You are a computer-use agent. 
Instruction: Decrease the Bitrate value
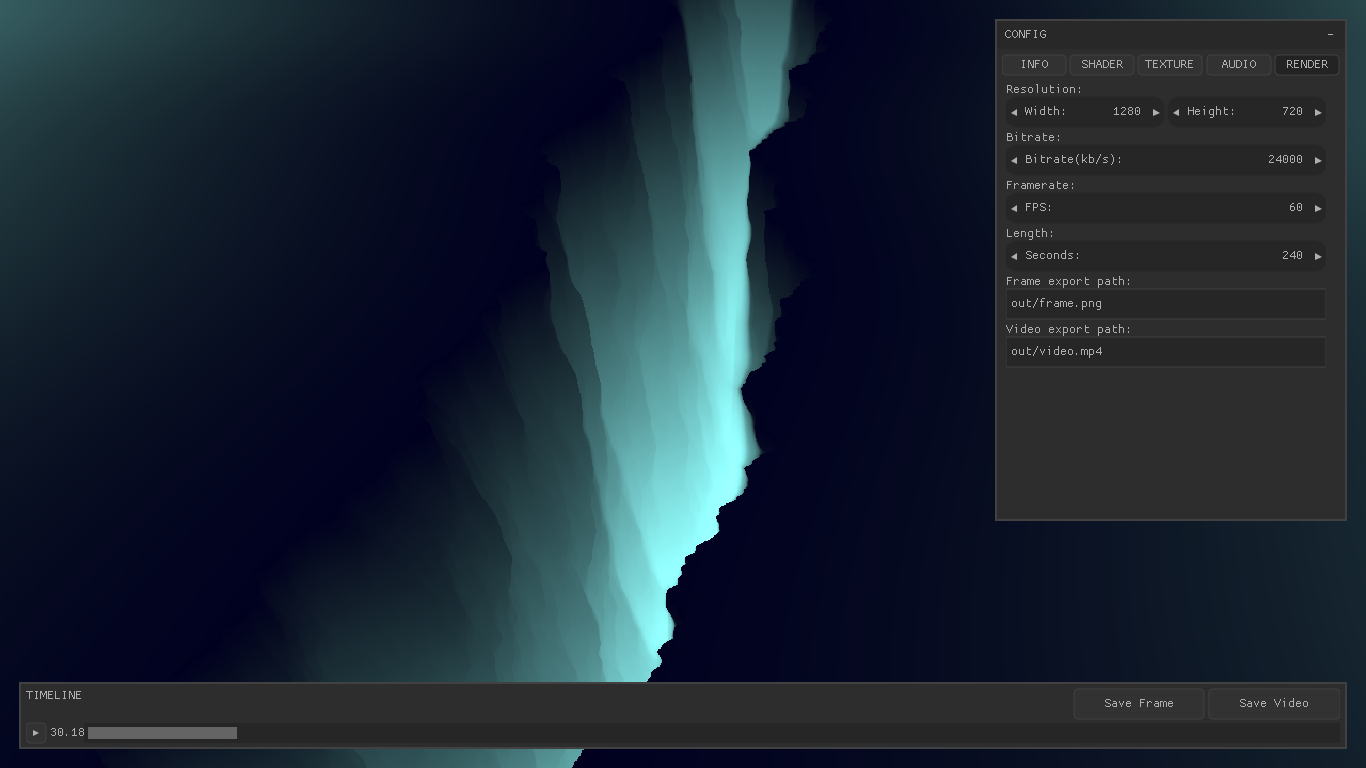(1013, 159)
